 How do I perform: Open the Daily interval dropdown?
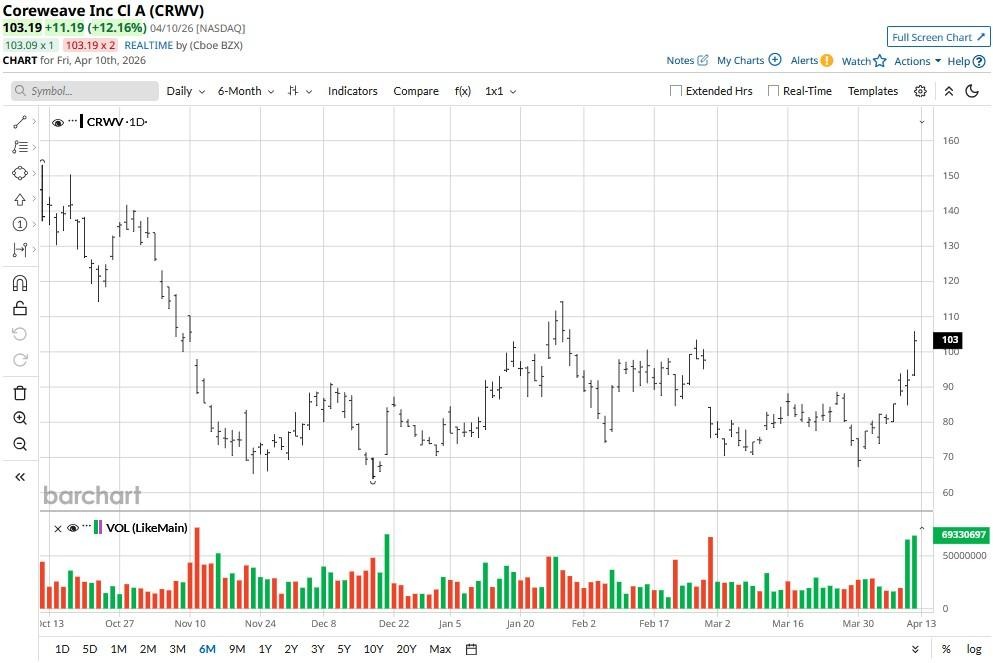tap(186, 91)
